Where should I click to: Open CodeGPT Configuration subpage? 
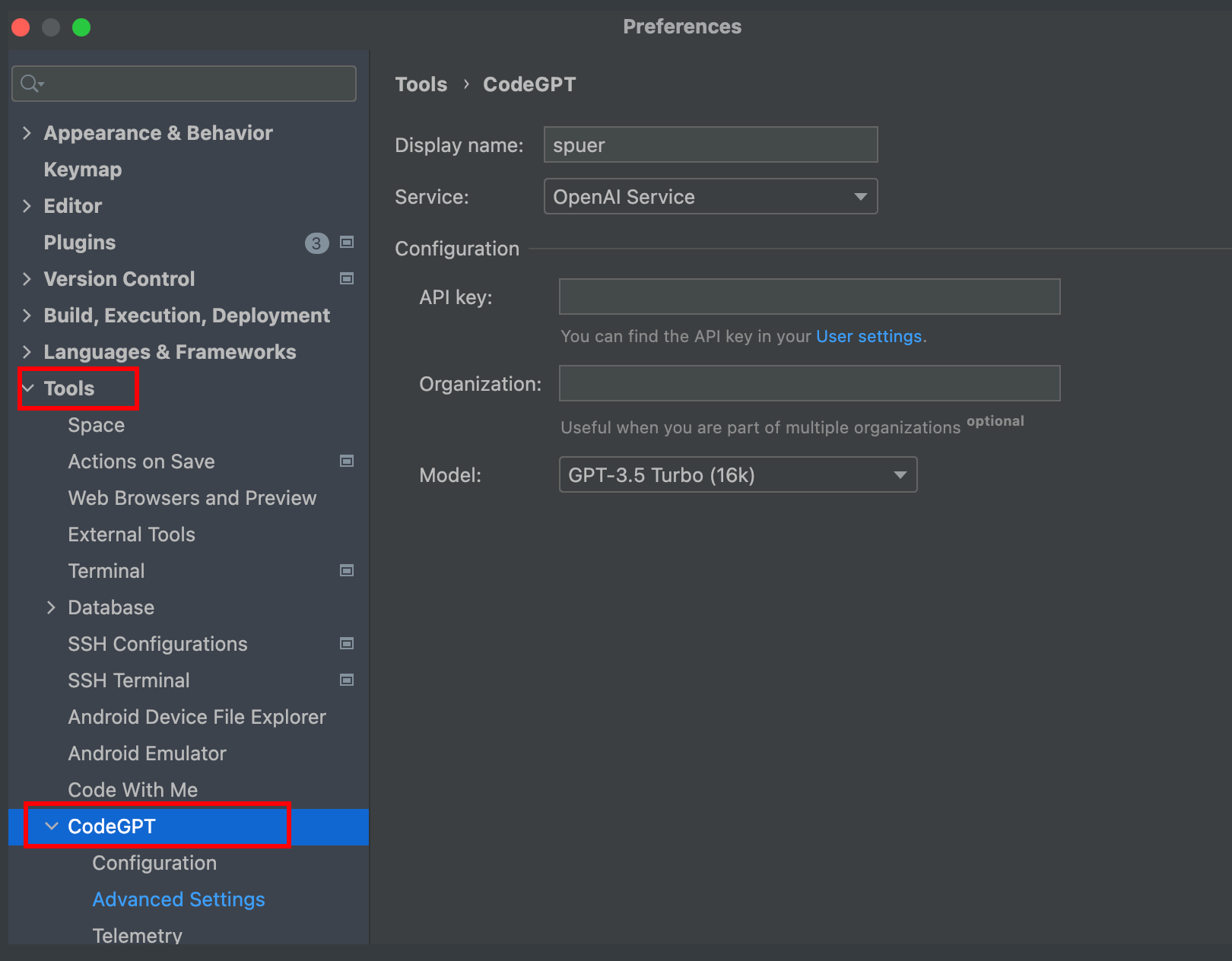[154, 863]
